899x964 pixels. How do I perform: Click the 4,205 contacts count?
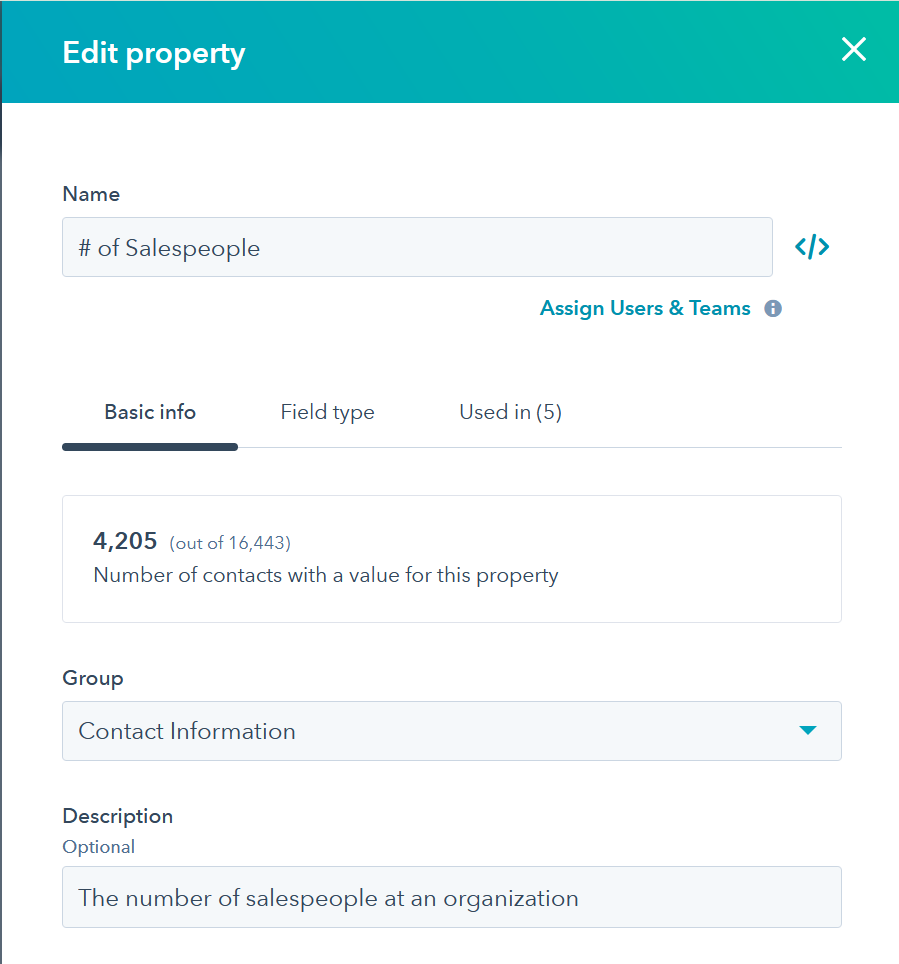point(125,541)
